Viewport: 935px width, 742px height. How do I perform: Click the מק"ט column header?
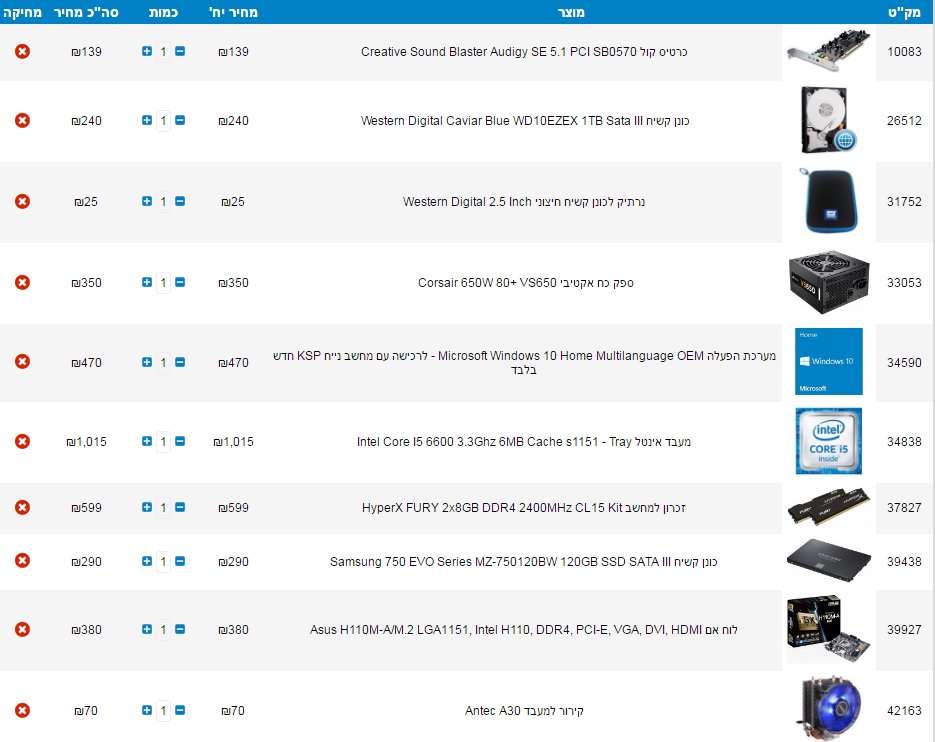904,11
